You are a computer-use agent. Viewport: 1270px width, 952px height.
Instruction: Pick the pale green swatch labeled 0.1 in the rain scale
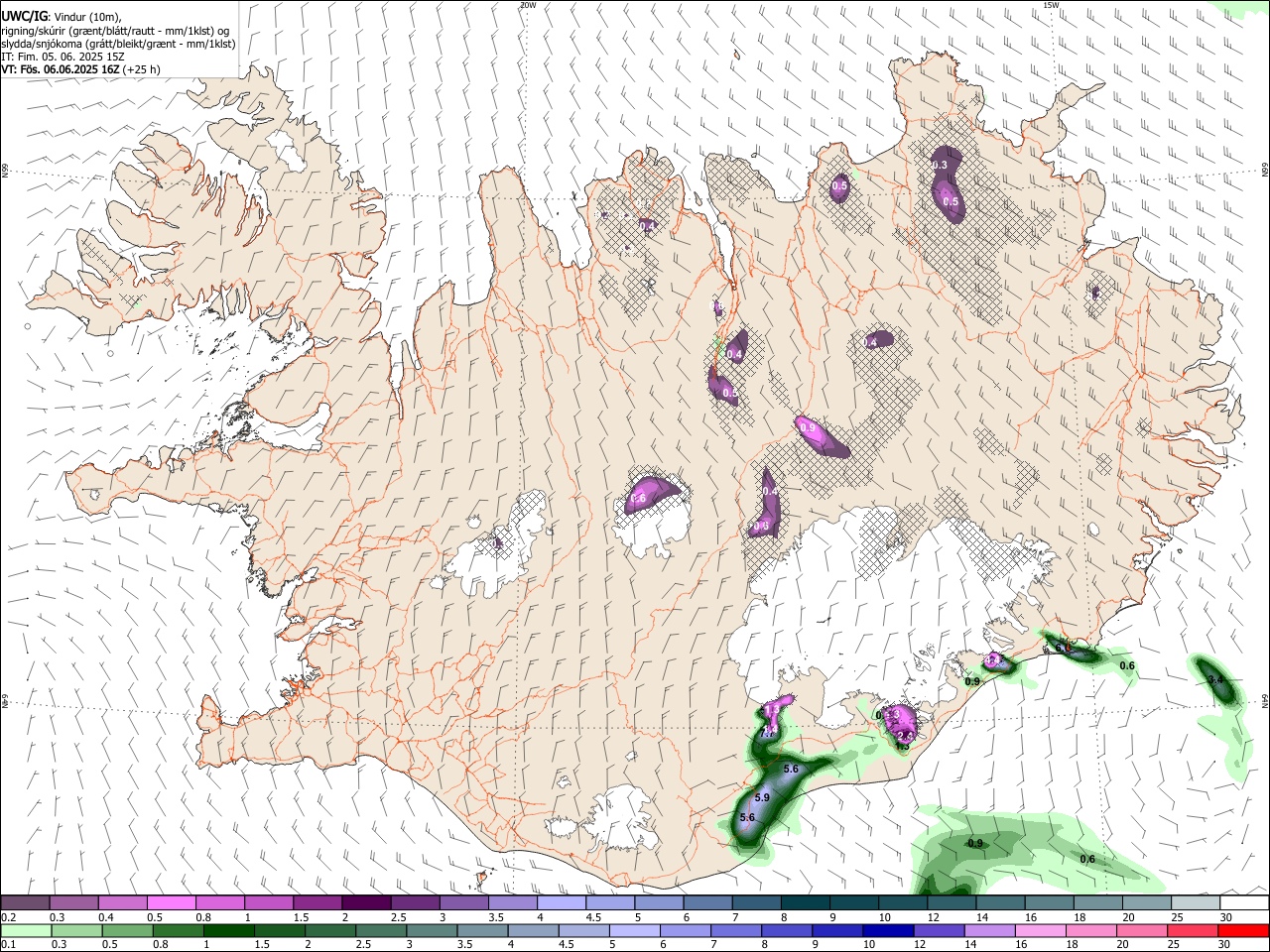pyautogui.click(x=26, y=930)
